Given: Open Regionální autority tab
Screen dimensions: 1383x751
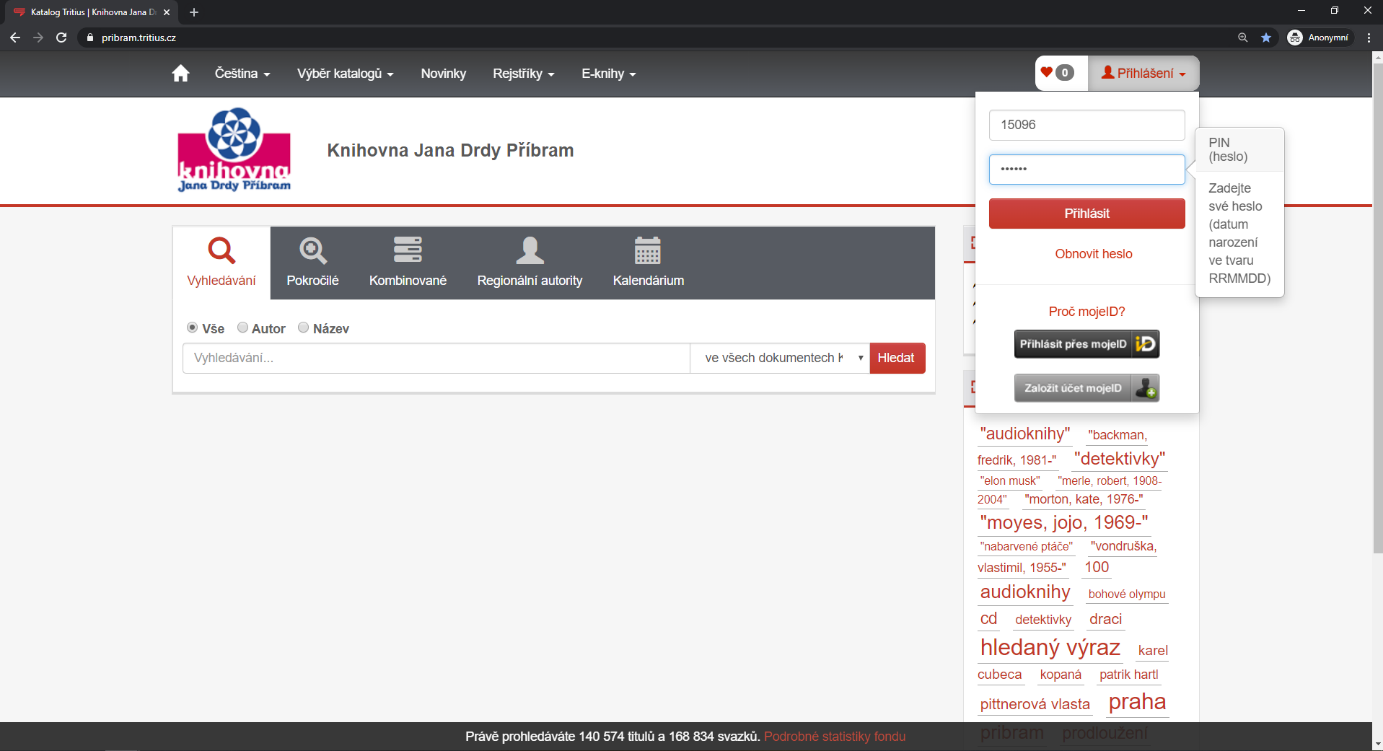Looking at the screenshot, I should tap(530, 262).
